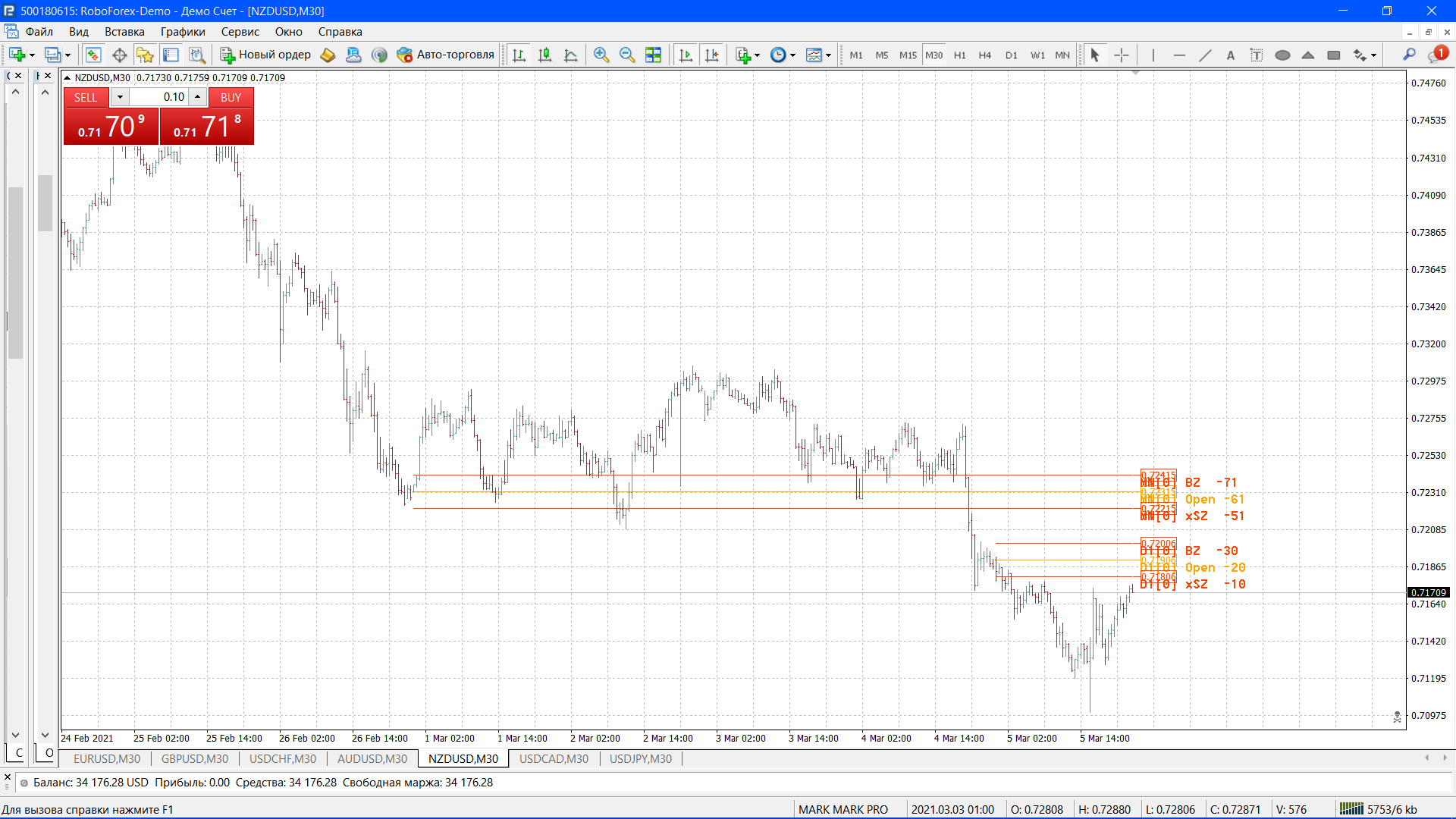Click the horizontal line tool
Image resolution: width=1456 pixels, height=819 pixels.
tap(1178, 55)
